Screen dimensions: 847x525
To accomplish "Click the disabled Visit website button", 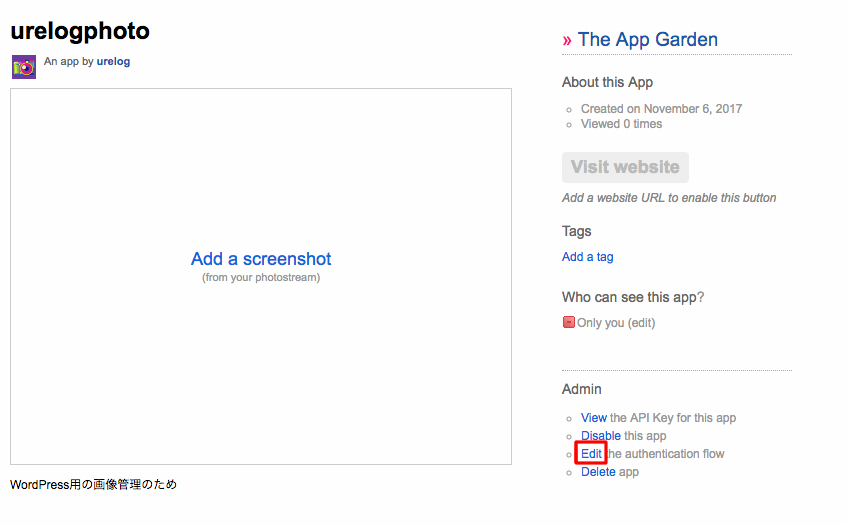I will pos(625,167).
